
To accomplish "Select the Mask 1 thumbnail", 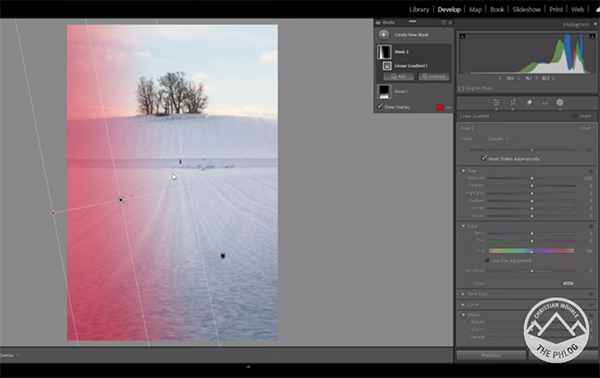I will 384,92.
